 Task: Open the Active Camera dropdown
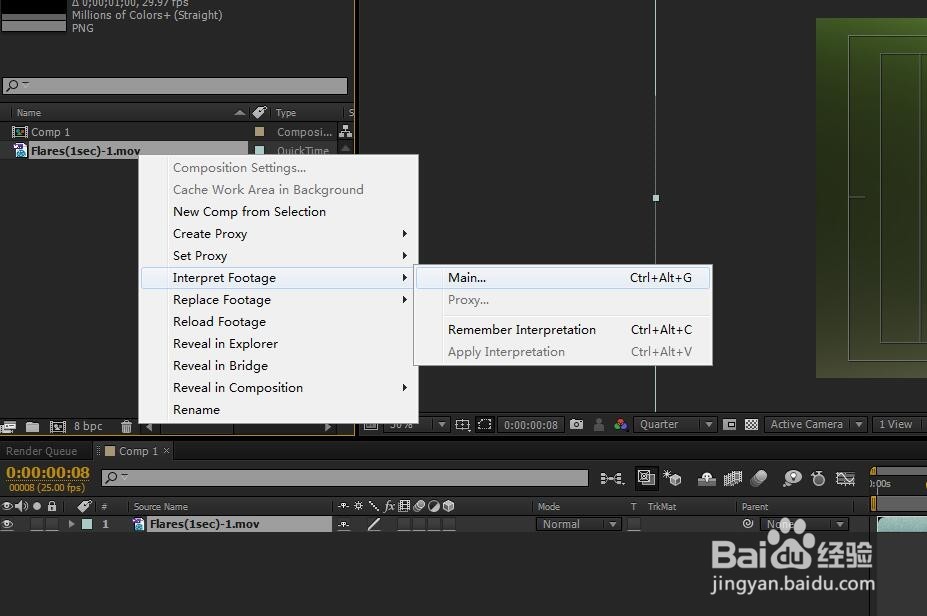pos(816,424)
